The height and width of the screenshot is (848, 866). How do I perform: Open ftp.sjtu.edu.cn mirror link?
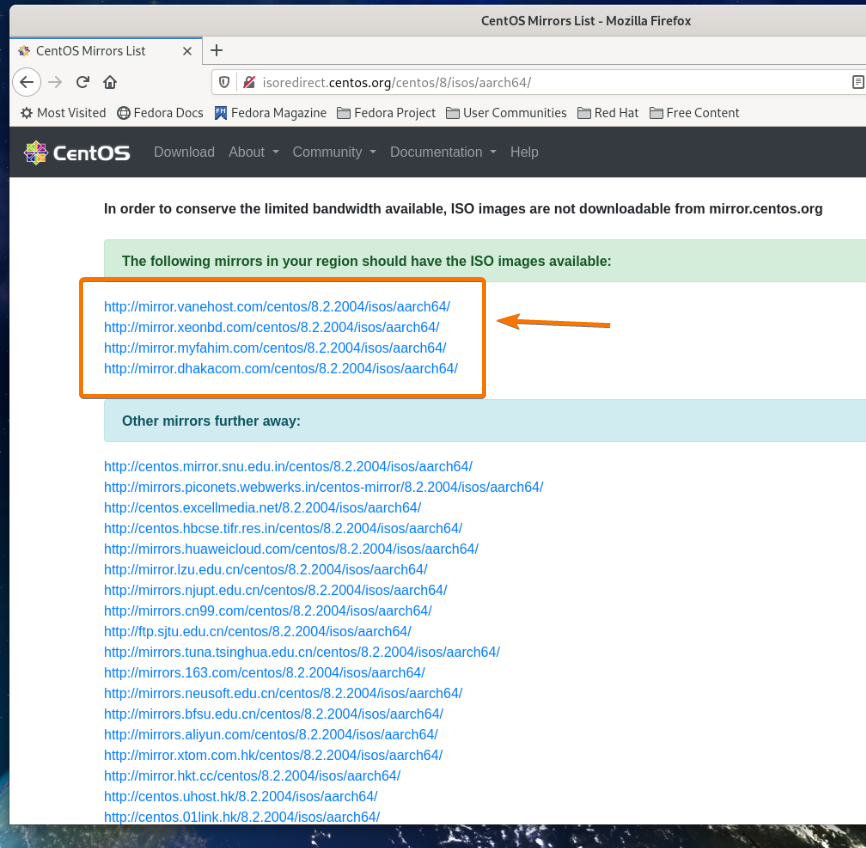257,631
